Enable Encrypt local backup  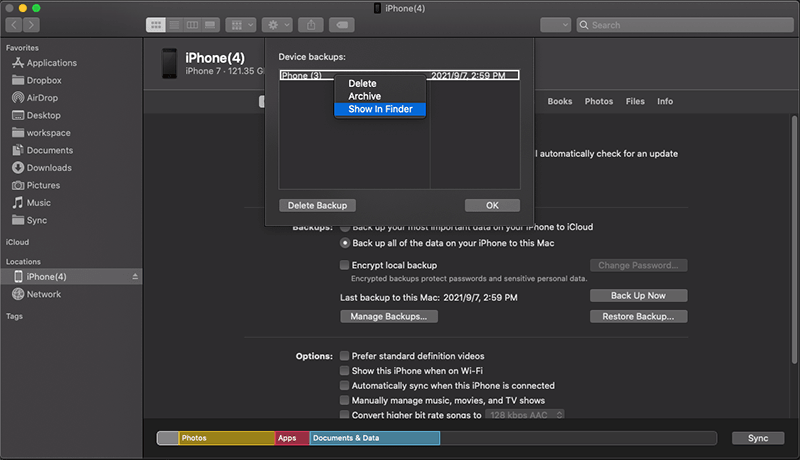tap(344, 265)
